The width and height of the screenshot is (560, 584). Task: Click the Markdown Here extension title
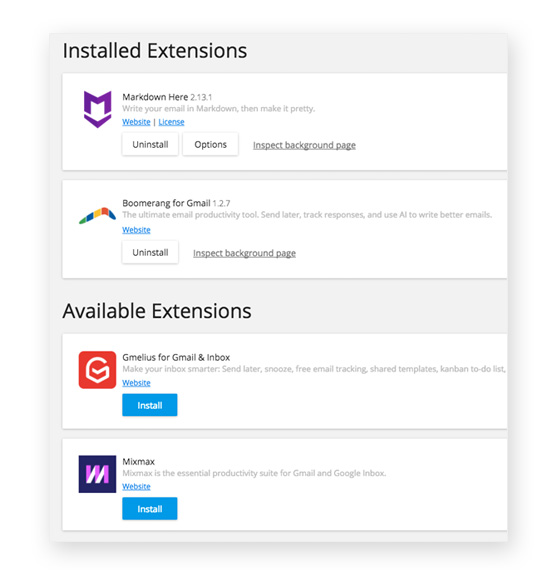pyautogui.click(x=155, y=97)
